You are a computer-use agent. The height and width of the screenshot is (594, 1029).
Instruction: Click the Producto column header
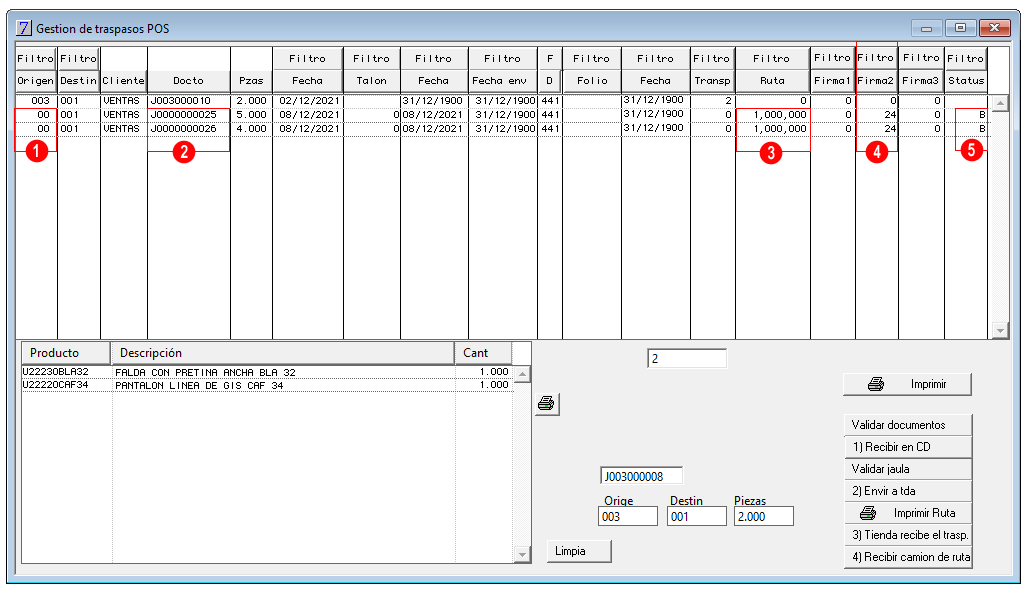66,353
